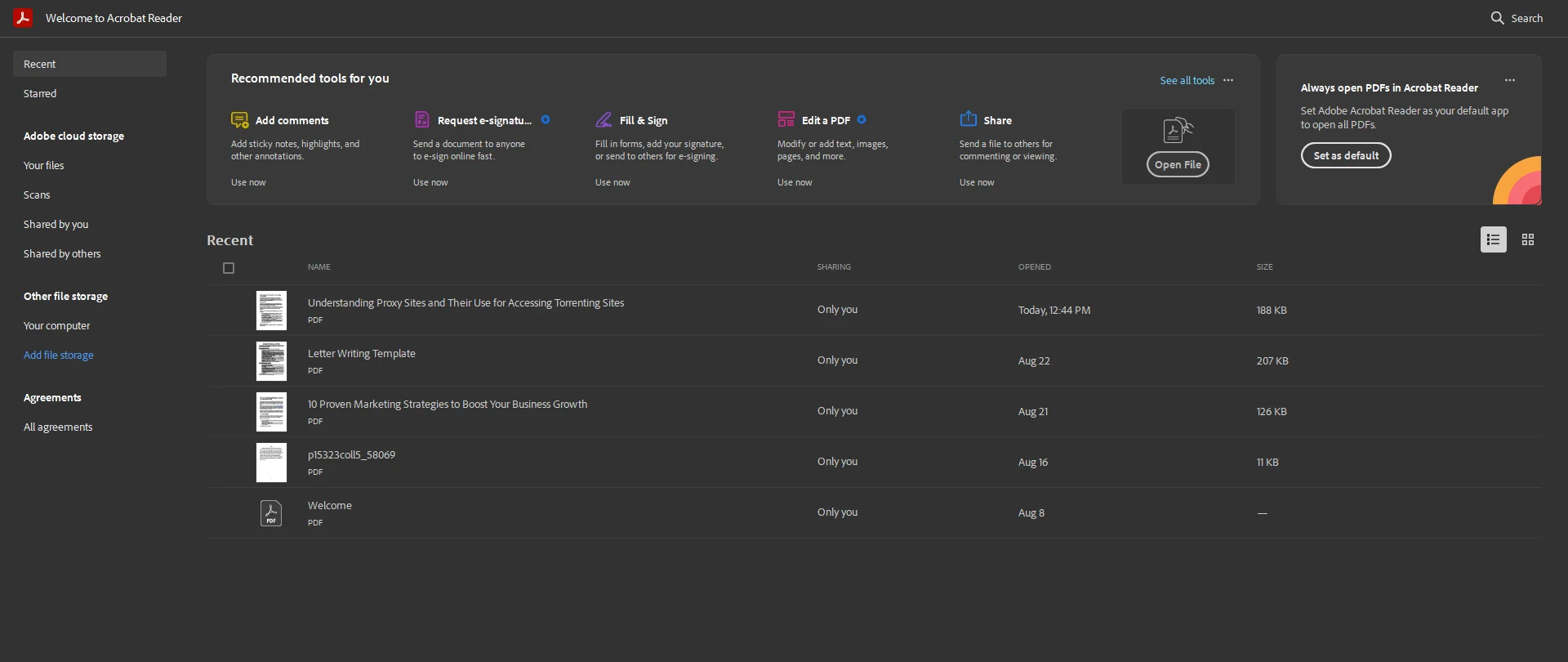Open Scans in sidebar
The height and width of the screenshot is (662, 1568).
click(x=37, y=195)
